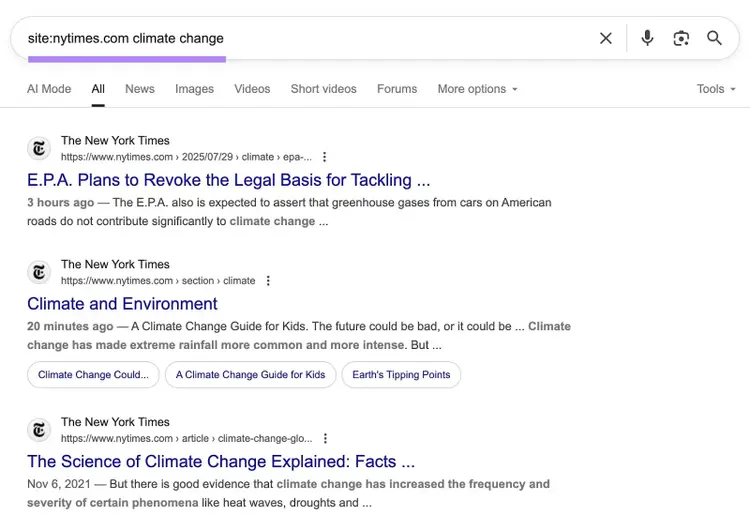The height and width of the screenshot is (530, 750).
Task: Click 'Nov 6, 2021' snippet date
Action: (x=59, y=484)
